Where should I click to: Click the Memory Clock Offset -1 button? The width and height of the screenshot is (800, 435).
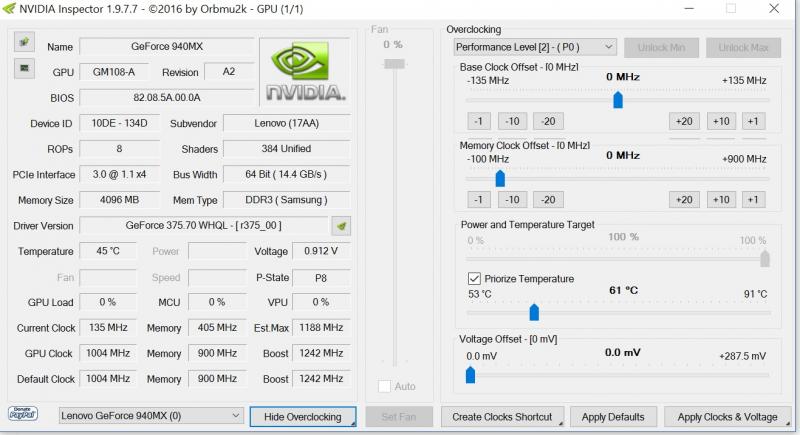point(479,199)
